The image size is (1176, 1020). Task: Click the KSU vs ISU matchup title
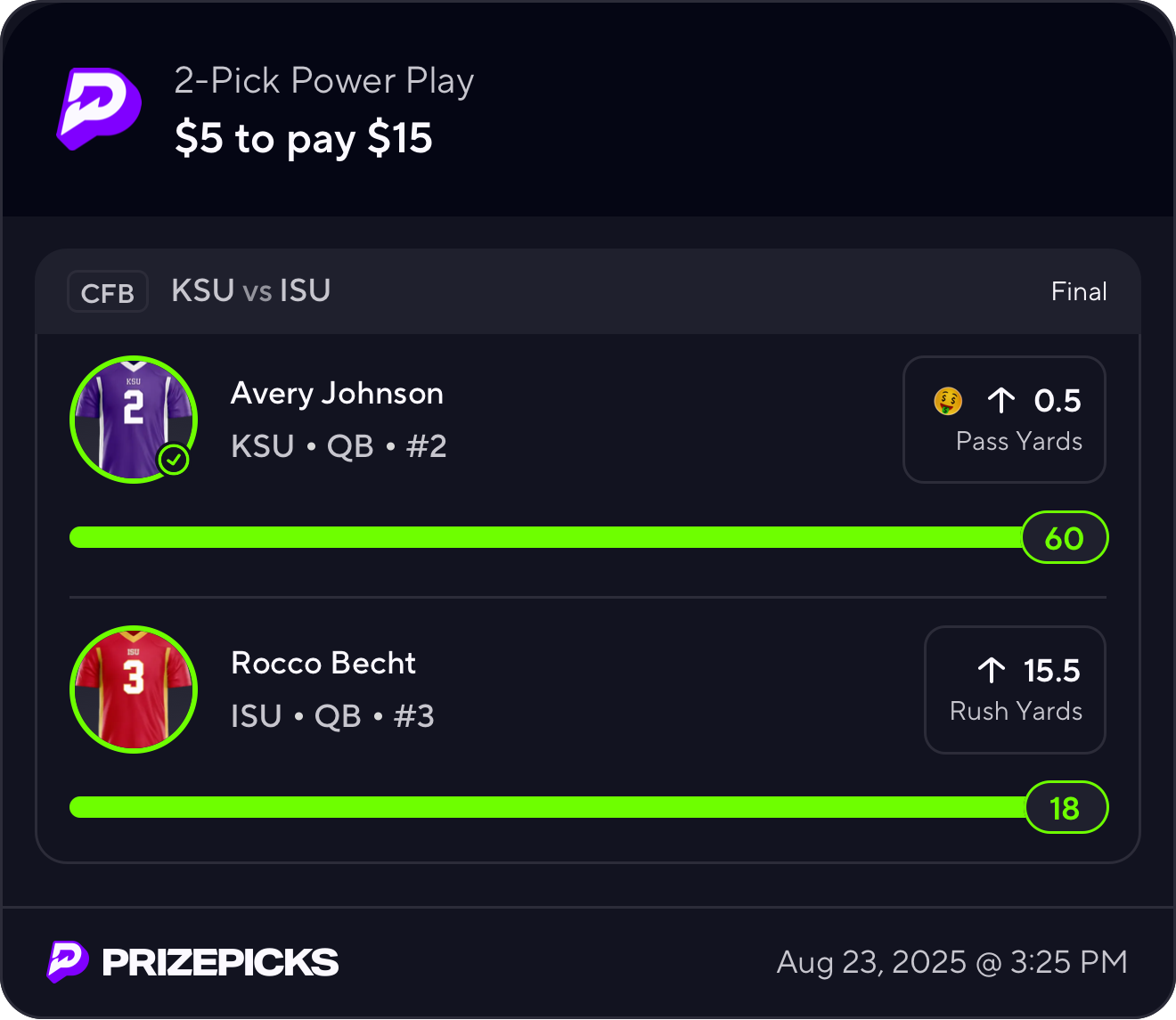251,291
